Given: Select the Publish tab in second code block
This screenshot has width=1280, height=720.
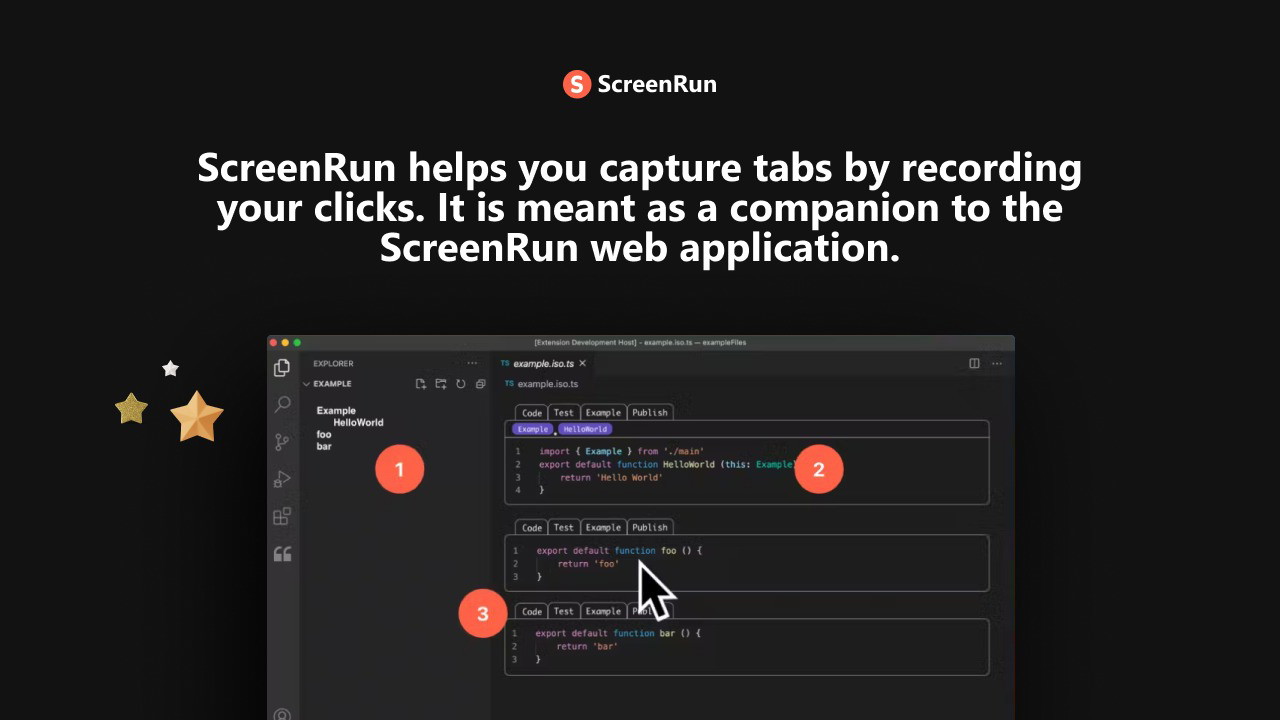Looking at the screenshot, I should pyautogui.click(x=649, y=527).
